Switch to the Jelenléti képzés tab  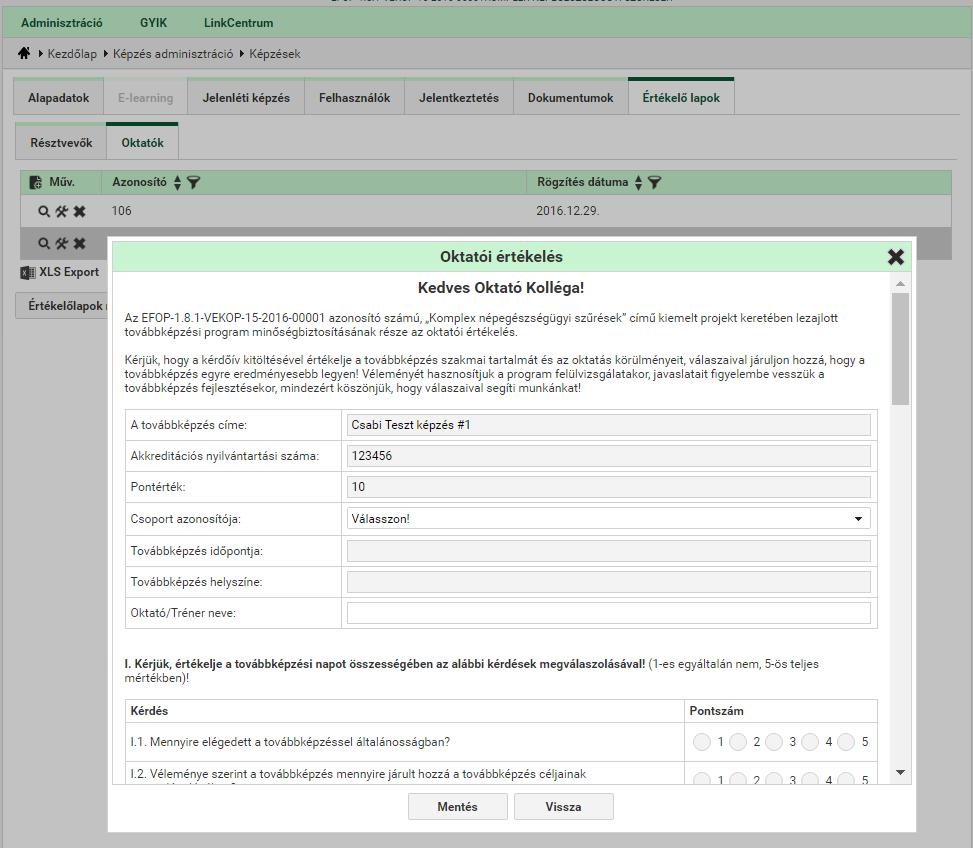246,97
